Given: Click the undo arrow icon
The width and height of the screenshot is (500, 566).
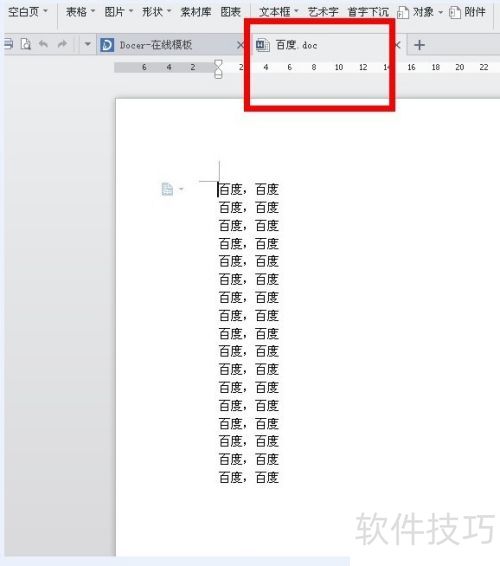Looking at the screenshot, I should (43, 44).
